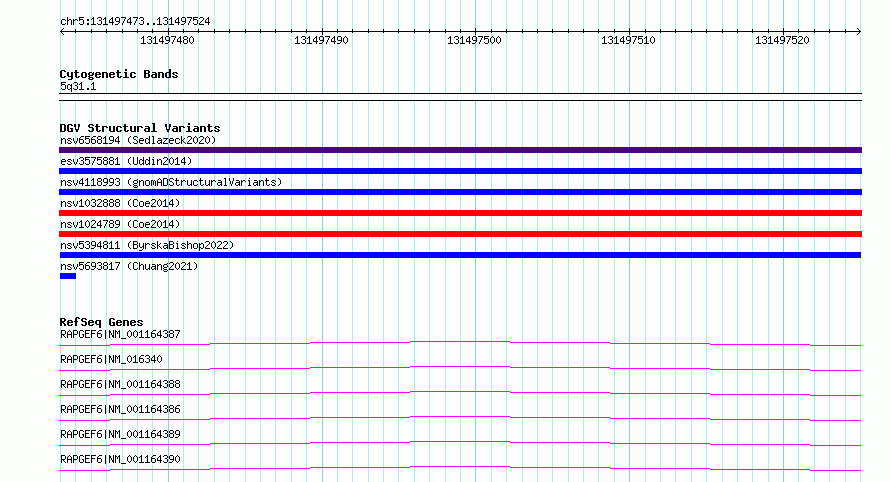Click the blue bar under nsv4118993
Viewport: 890px width, 482px height.
point(460,192)
